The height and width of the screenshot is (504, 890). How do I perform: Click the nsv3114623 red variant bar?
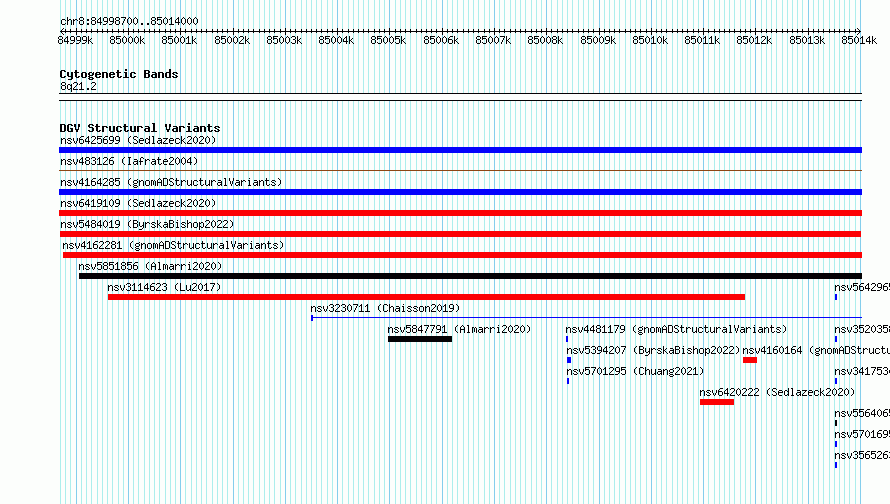[x=426, y=297]
